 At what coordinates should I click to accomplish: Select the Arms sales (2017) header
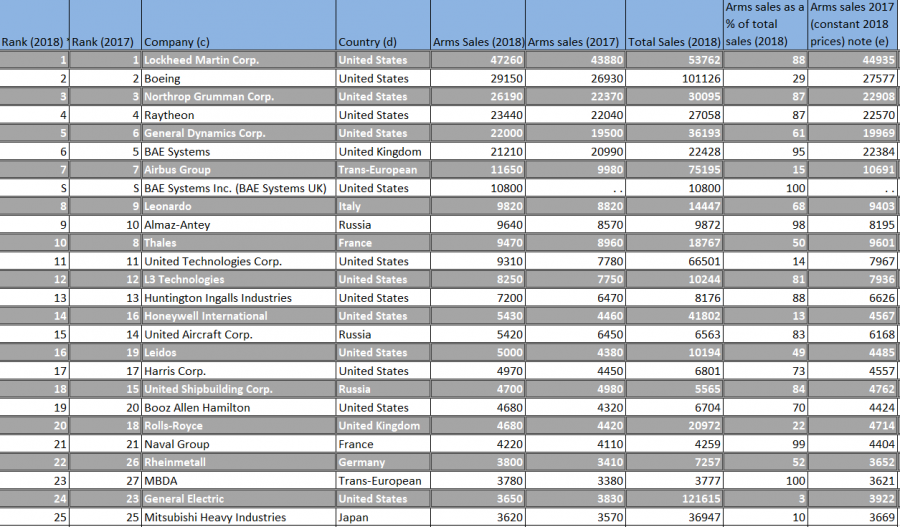coord(576,25)
